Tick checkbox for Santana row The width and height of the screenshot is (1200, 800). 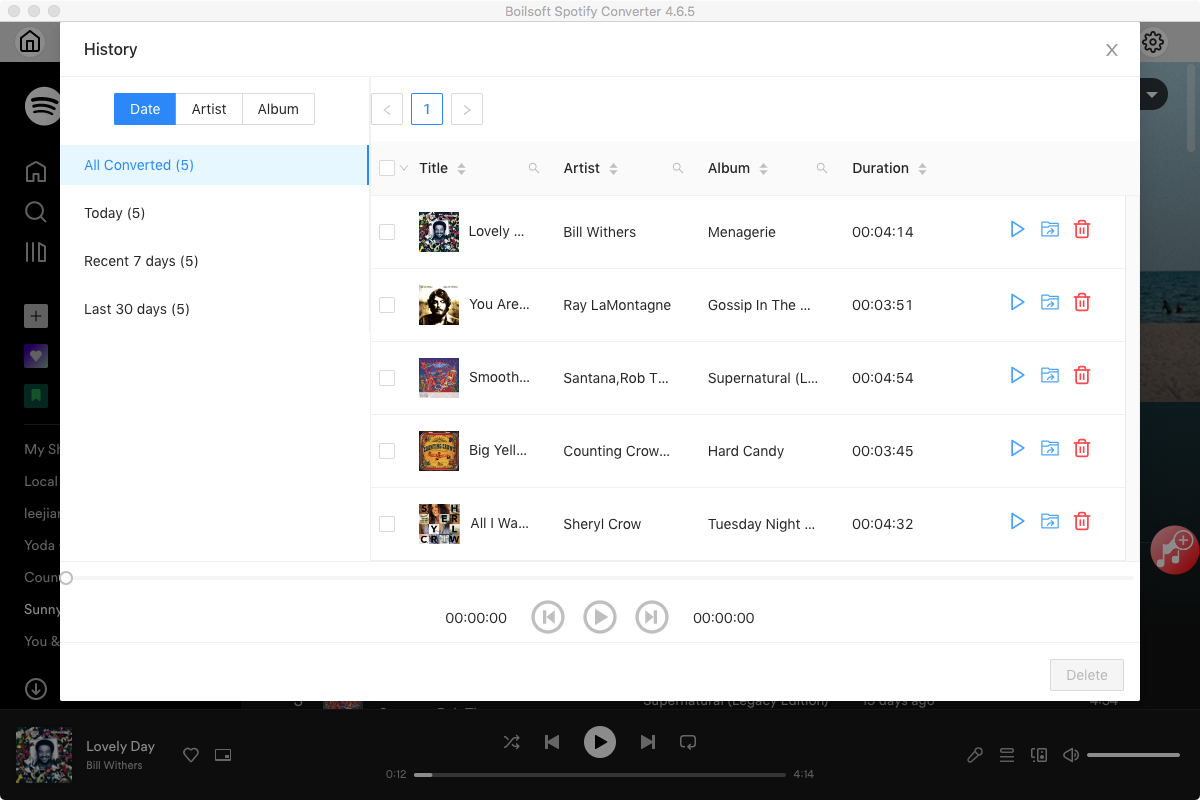click(387, 378)
